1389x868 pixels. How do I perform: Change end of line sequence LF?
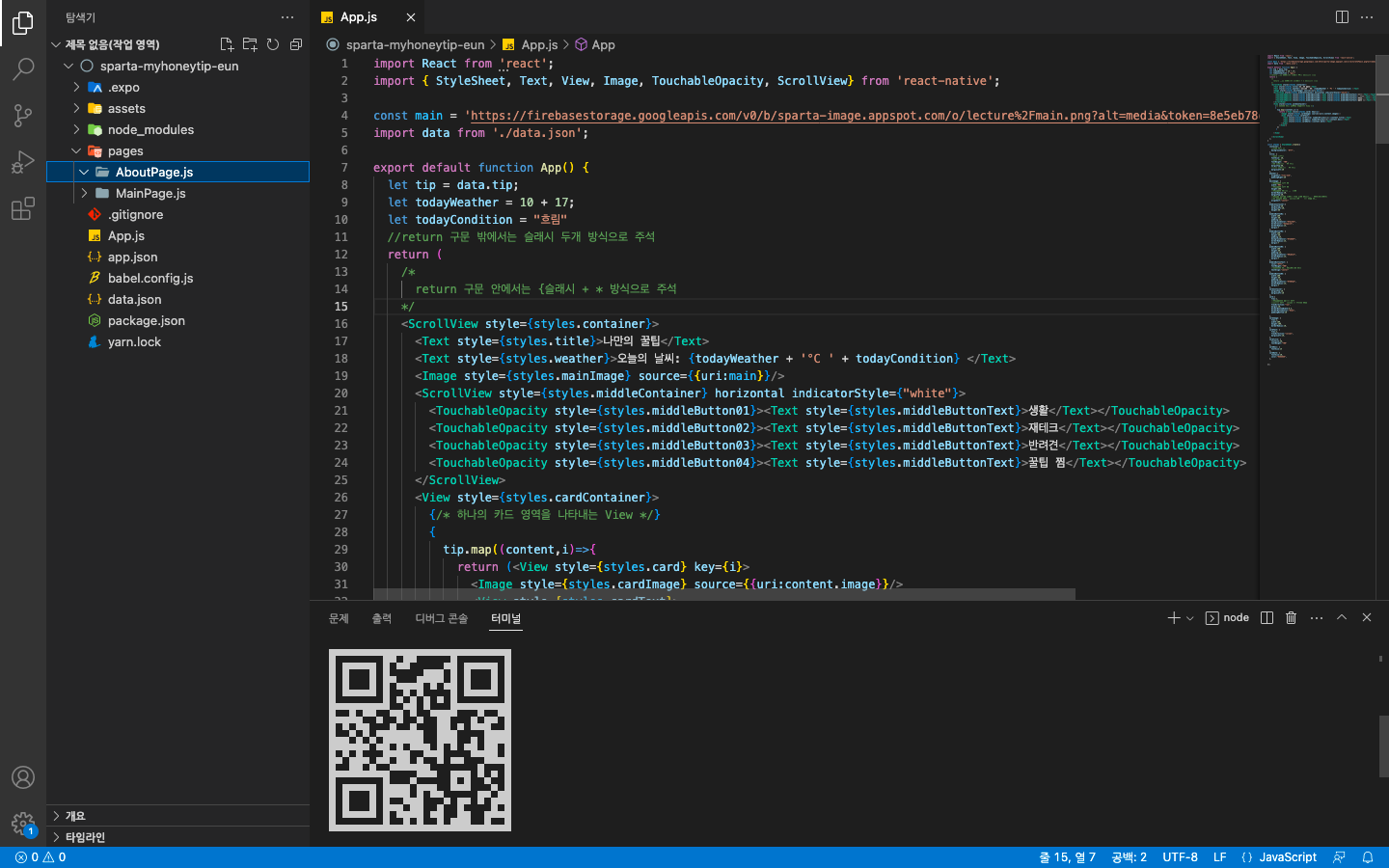tap(1220, 857)
